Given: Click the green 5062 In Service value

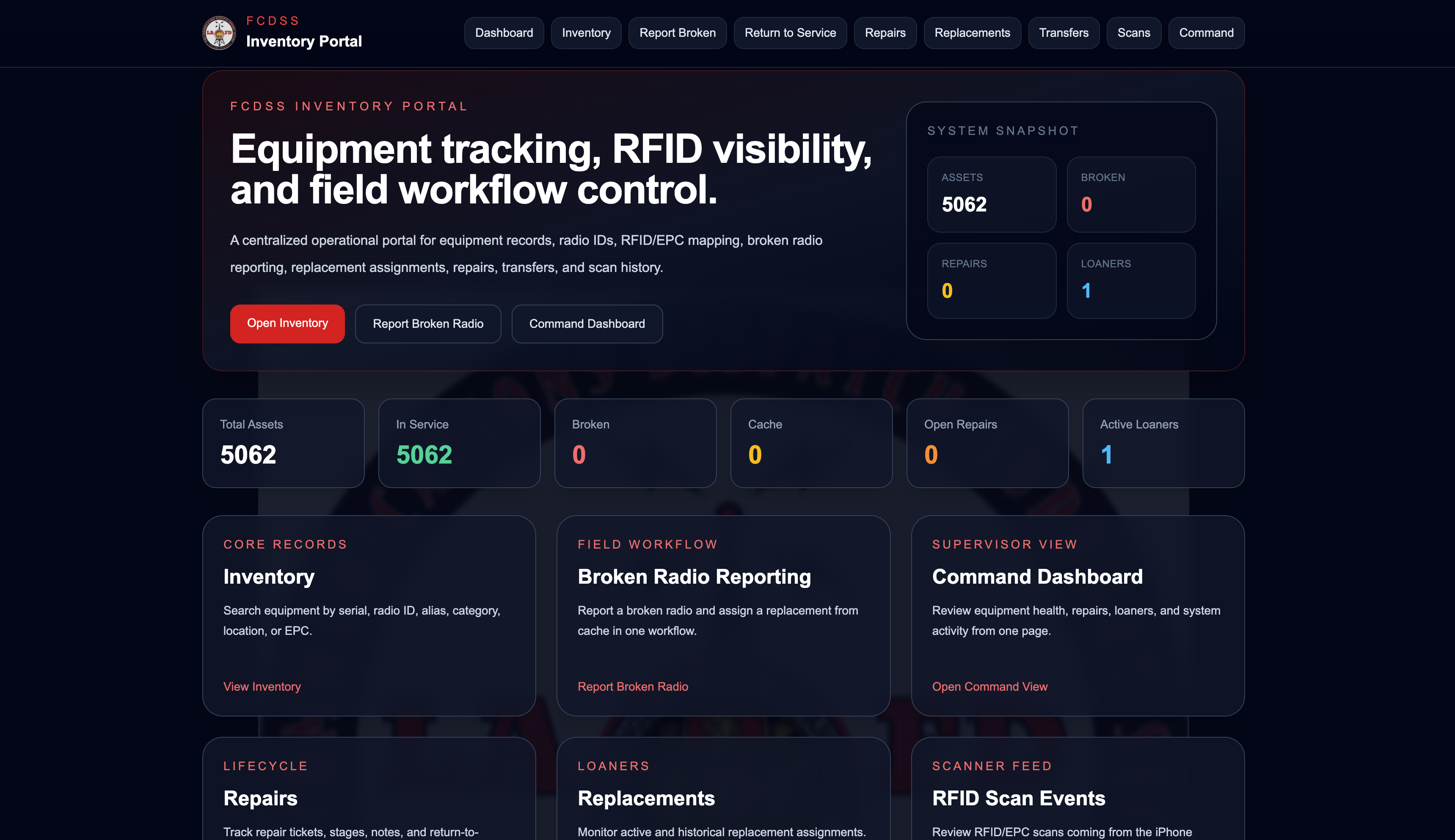Looking at the screenshot, I should point(424,455).
